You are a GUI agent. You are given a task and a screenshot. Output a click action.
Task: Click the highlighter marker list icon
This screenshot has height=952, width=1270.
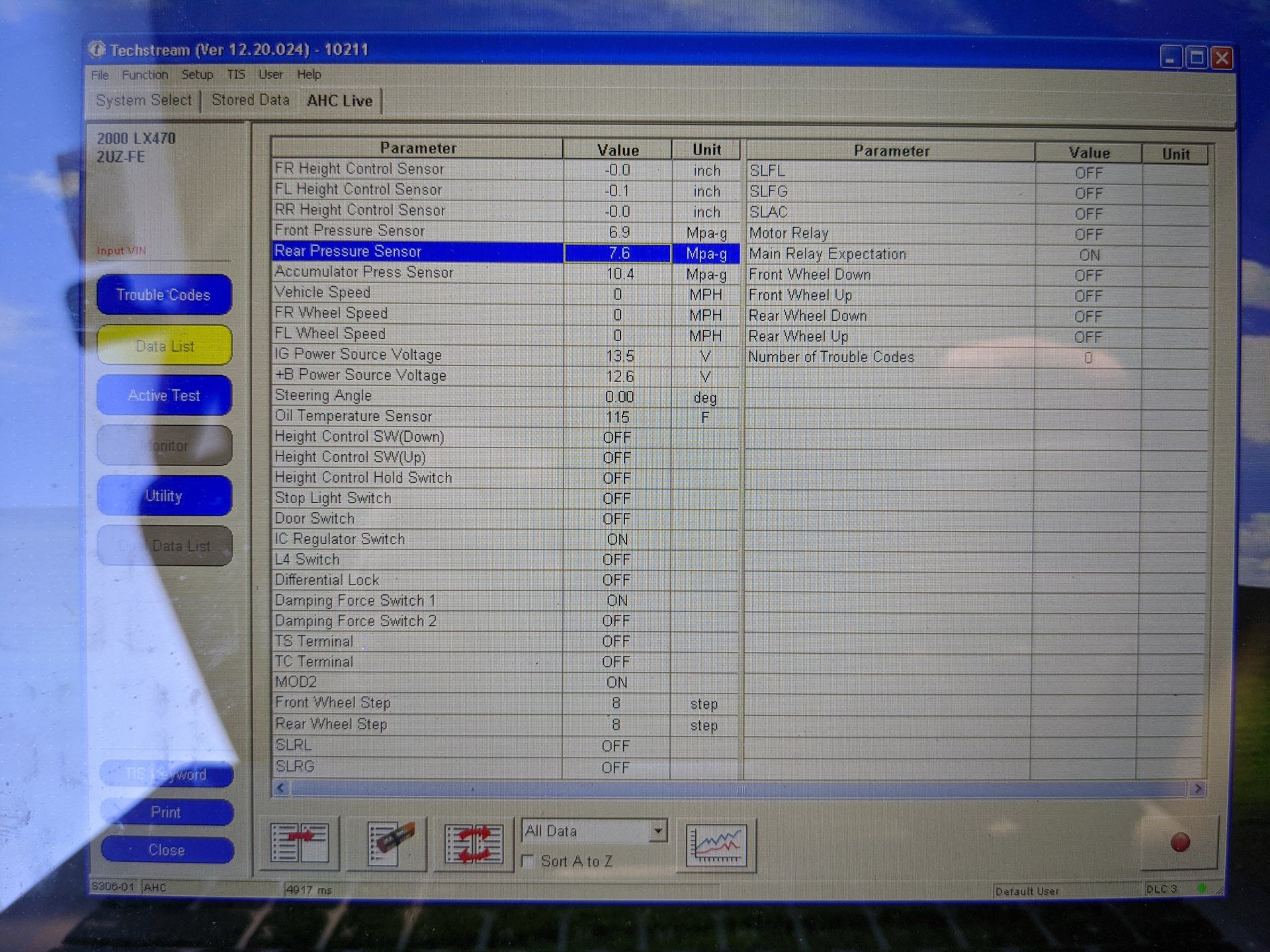coord(390,844)
